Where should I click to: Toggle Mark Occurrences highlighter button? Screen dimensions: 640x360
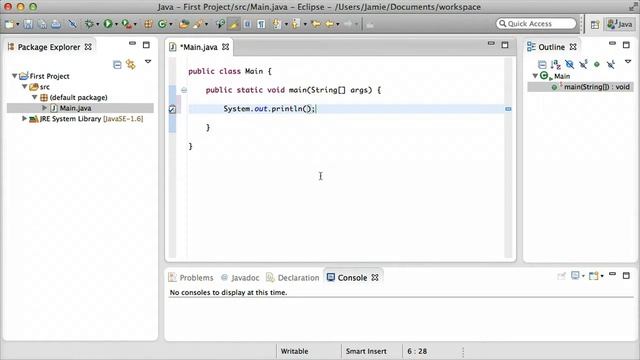click(x=234, y=24)
